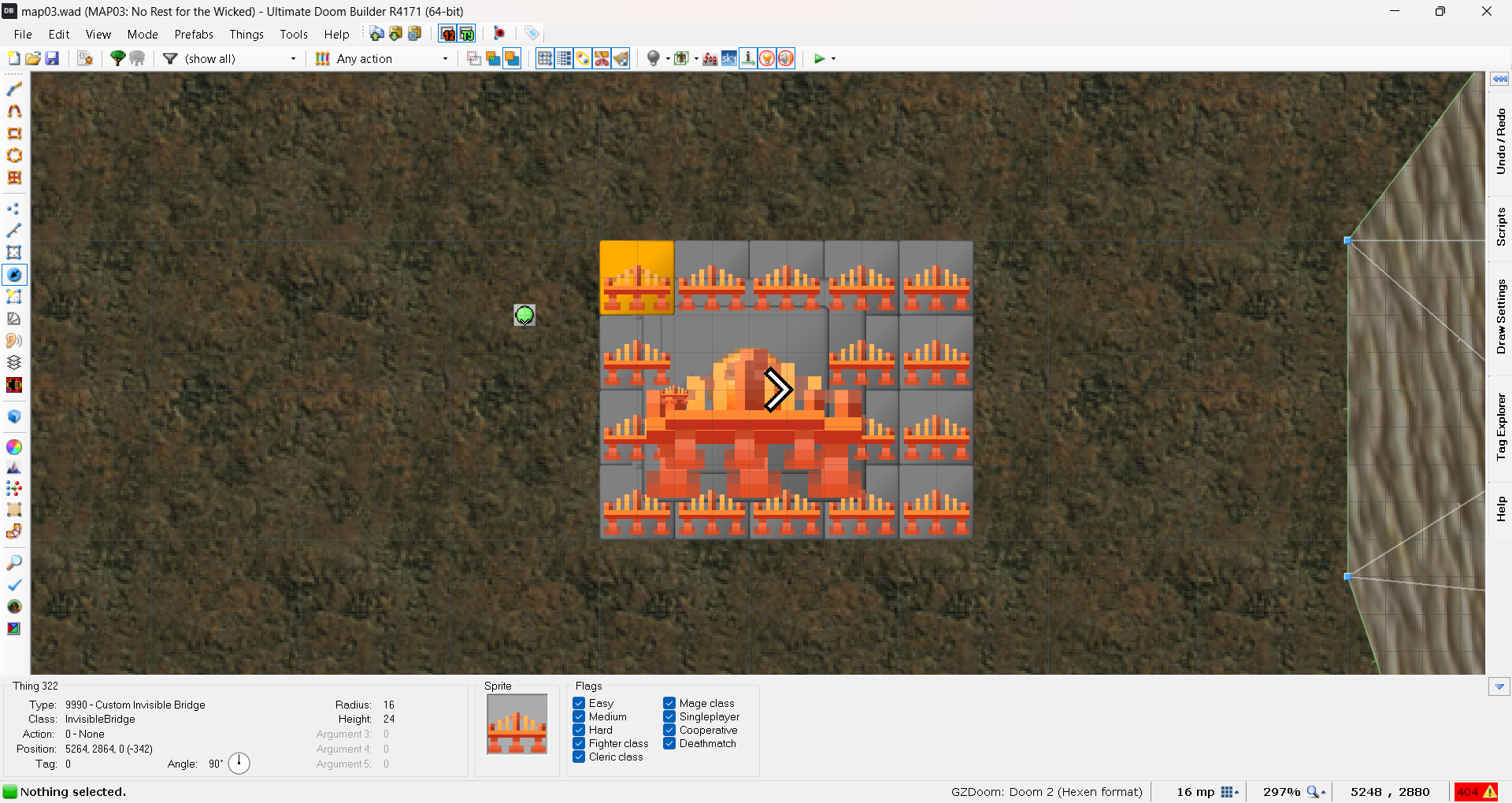Open the Undo / Redo side tab
Image resolution: width=1512 pixels, height=803 pixels.
[1500, 142]
